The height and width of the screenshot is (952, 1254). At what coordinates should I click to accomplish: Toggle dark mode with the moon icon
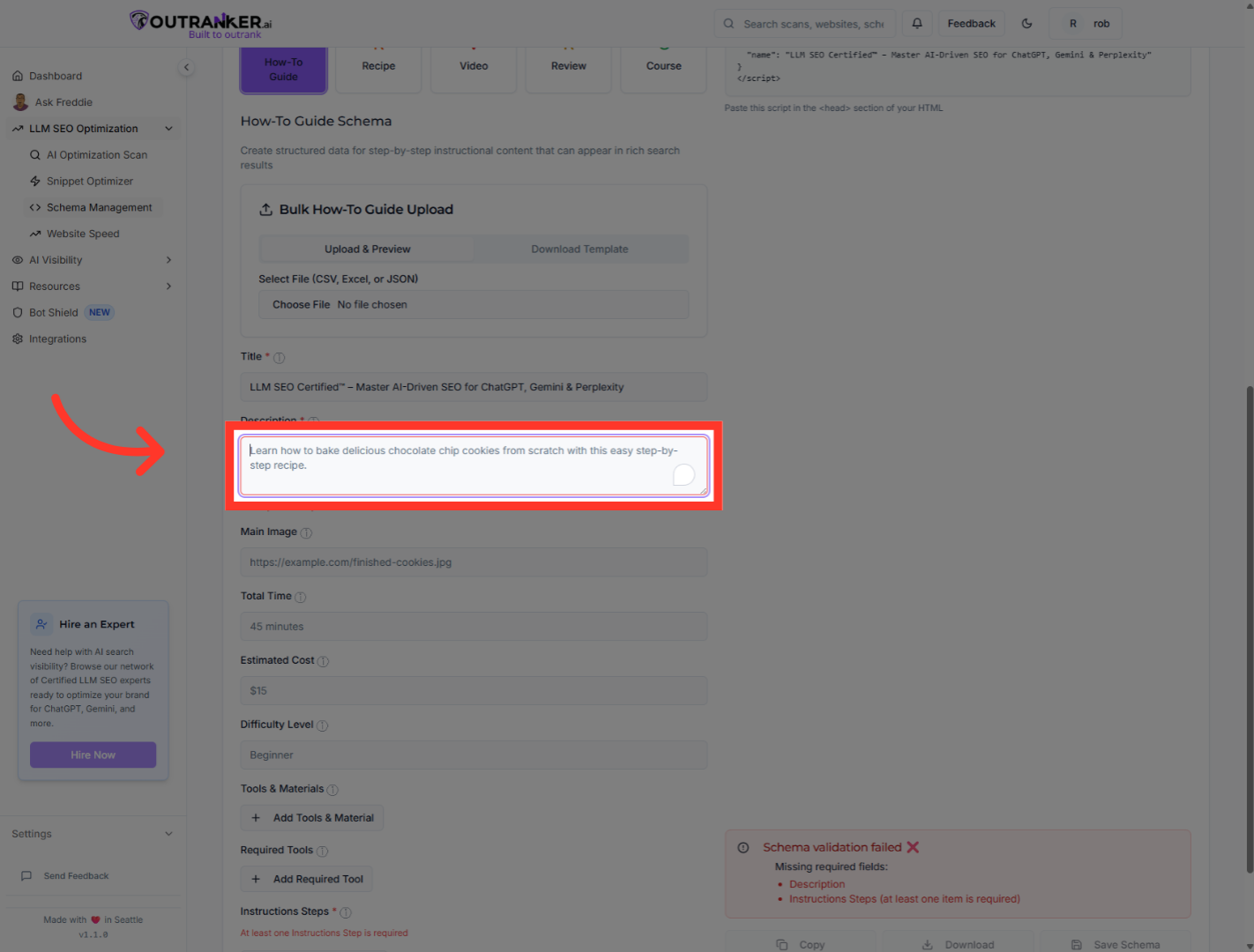click(x=1027, y=23)
